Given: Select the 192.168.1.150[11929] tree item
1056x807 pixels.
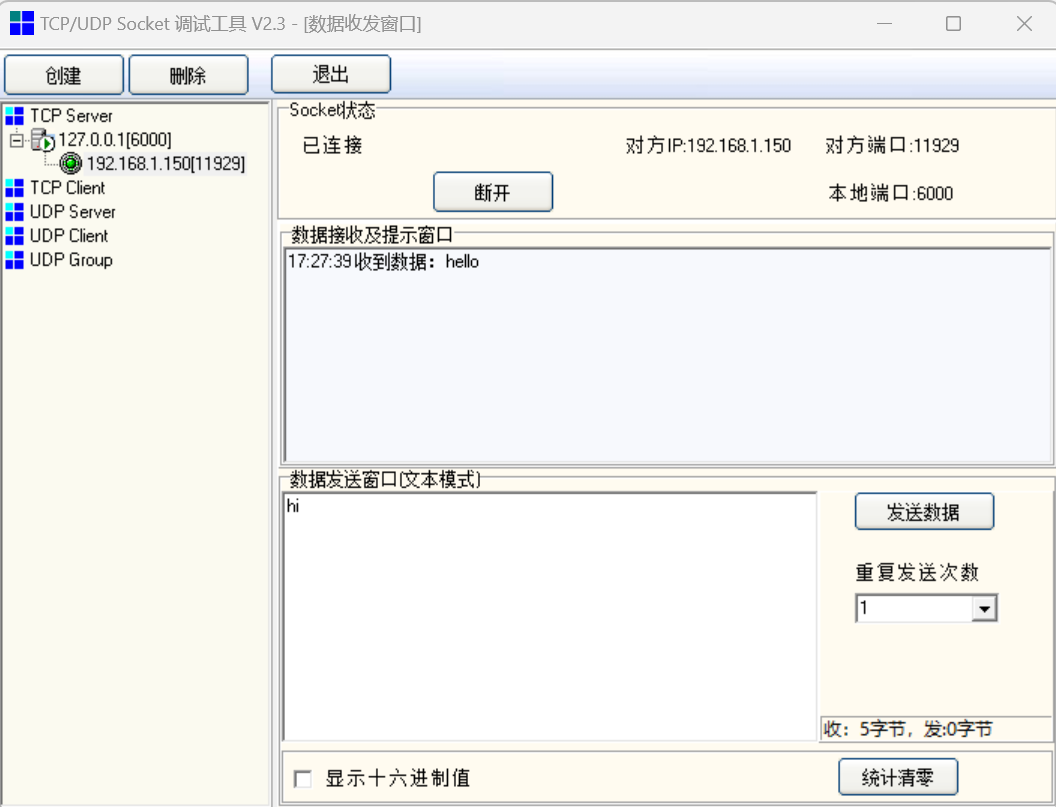Looking at the screenshot, I should point(165,164).
